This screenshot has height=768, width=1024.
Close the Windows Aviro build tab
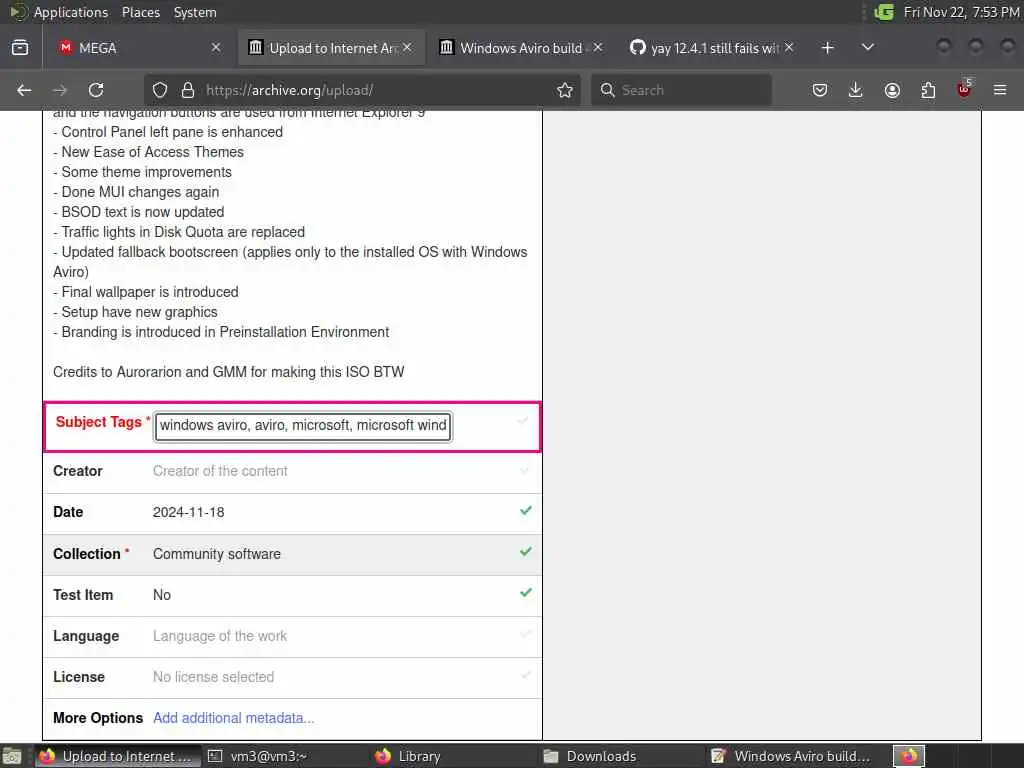point(598,48)
